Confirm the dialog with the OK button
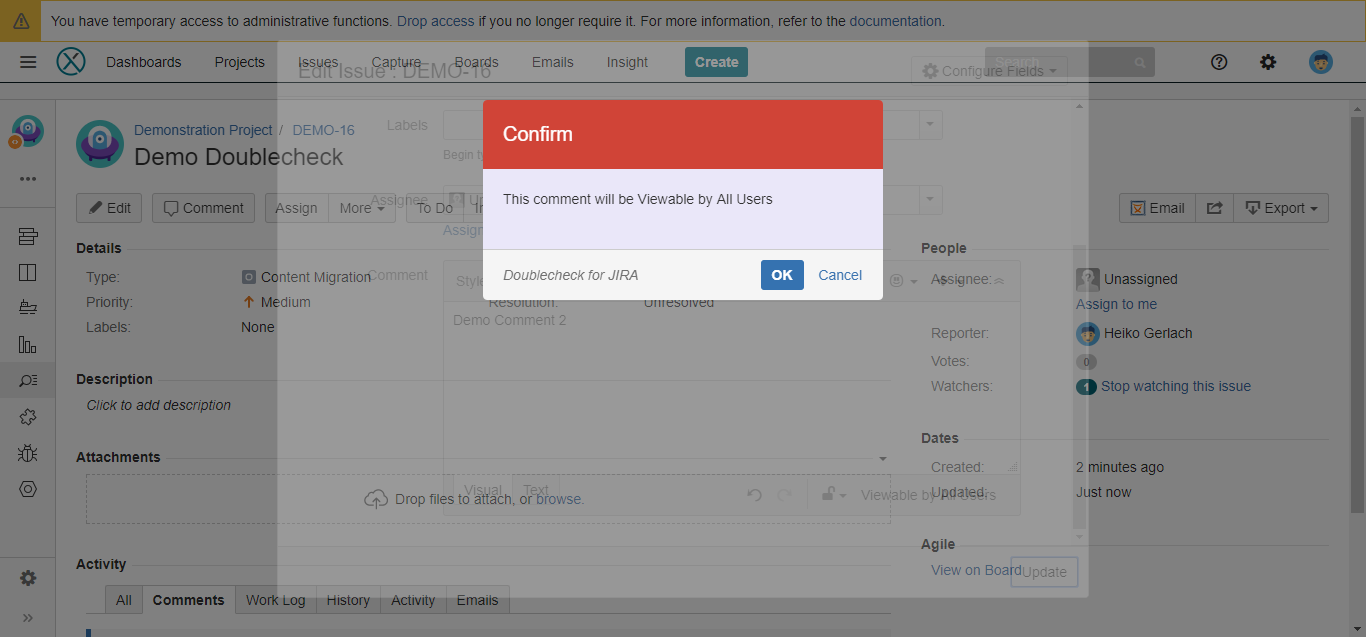This screenshot has width=1366, height=637. pyautogui.click(x=782, y=275)
